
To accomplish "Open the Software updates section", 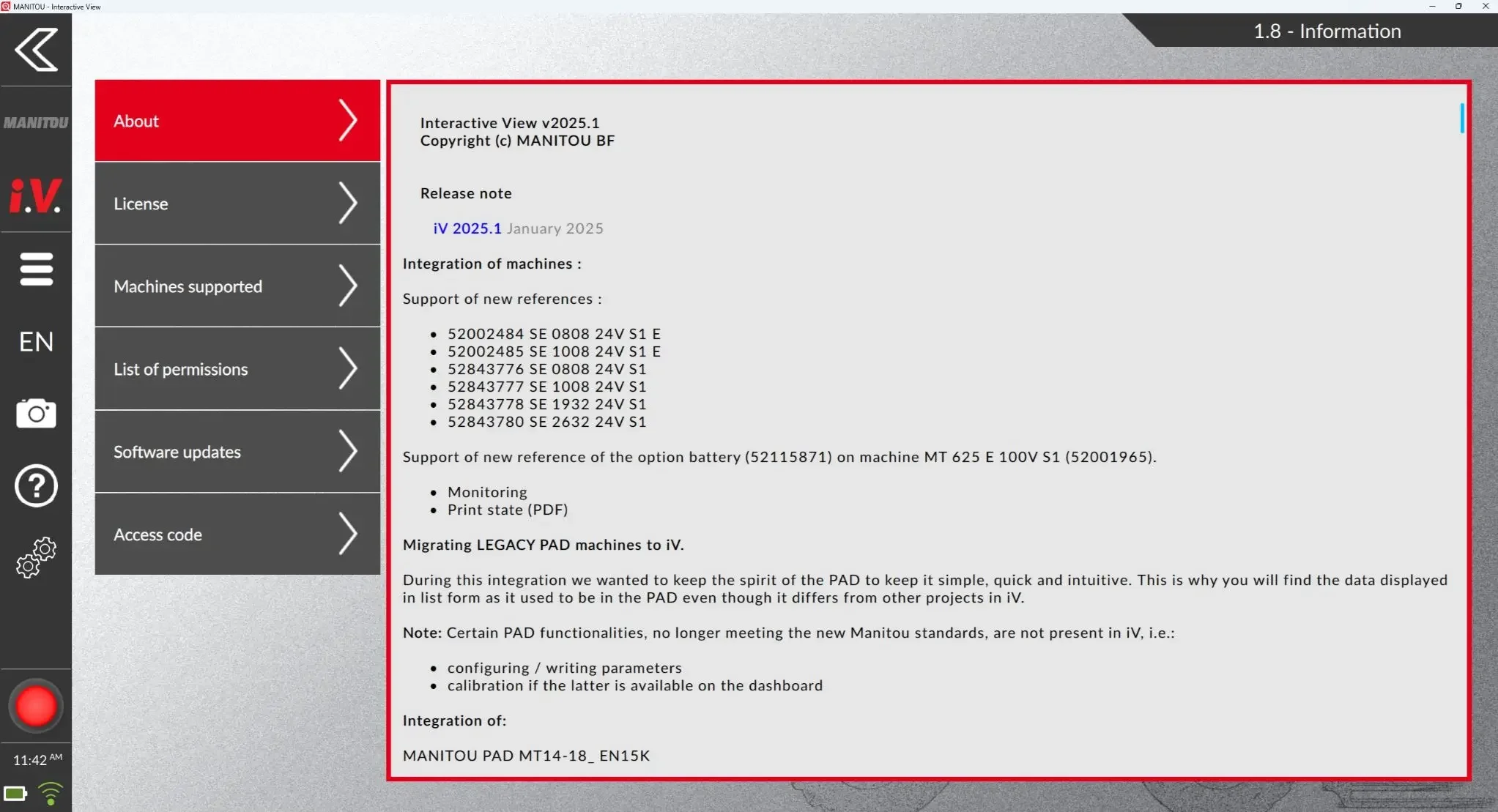I will click(x=237, y=452).
